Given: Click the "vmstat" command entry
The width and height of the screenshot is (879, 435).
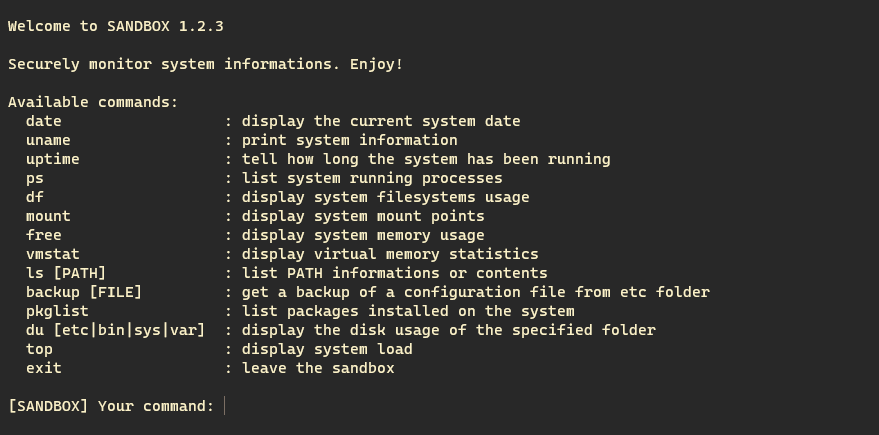Looking at the screenshot, I should [53, 254].
